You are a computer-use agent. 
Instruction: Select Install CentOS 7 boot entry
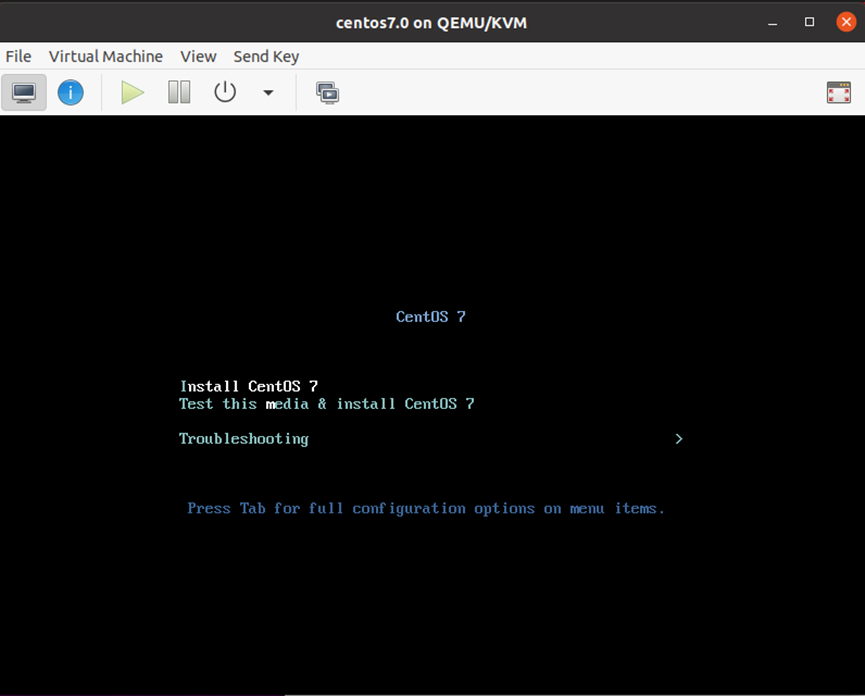(249, 386)
